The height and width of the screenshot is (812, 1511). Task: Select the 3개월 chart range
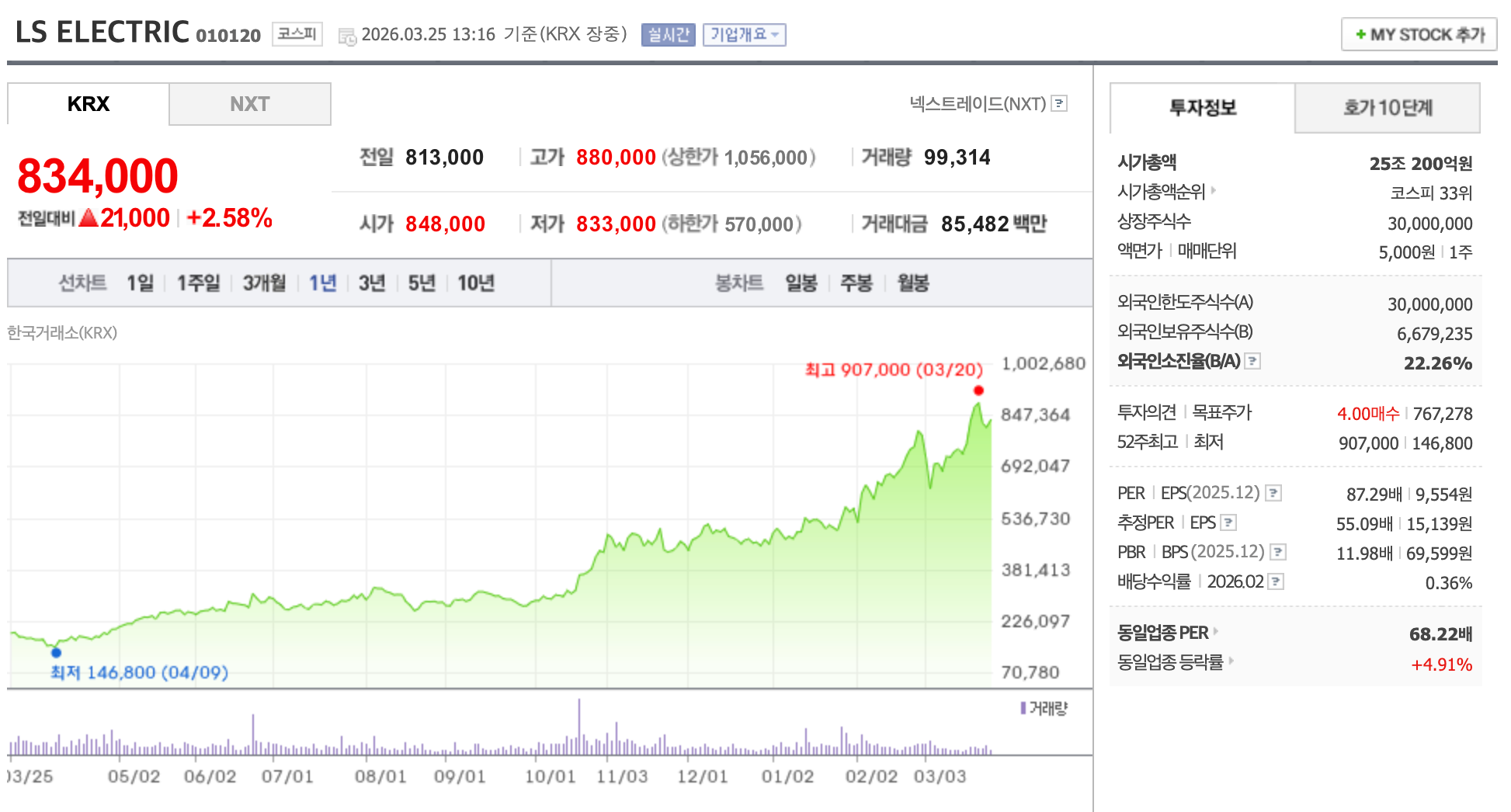point(264,283)
